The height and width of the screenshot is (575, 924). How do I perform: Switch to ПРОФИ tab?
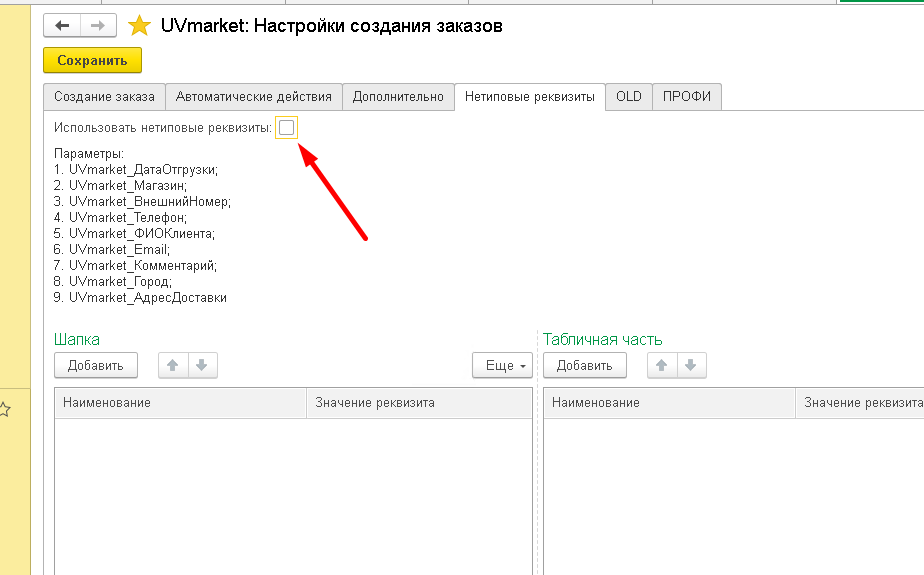click(687, 97)
